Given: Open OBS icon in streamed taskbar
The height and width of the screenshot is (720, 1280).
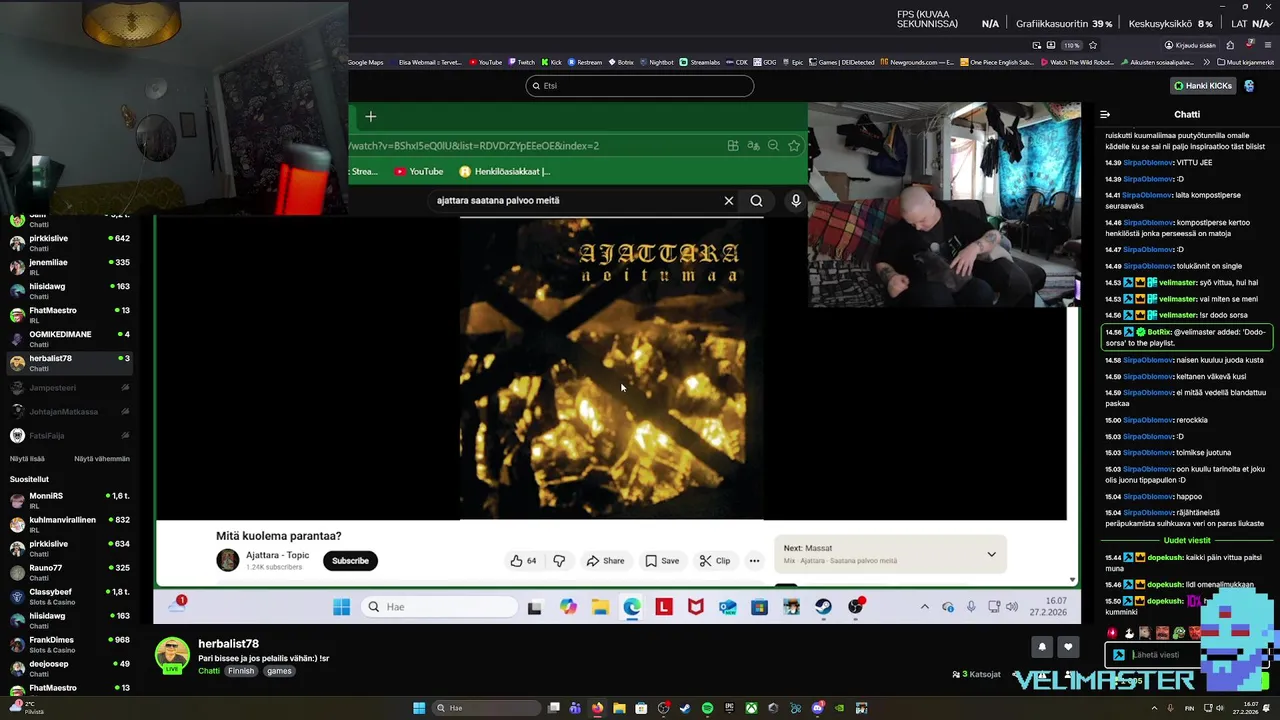Looking at the screenshot, I should point(855,607).
